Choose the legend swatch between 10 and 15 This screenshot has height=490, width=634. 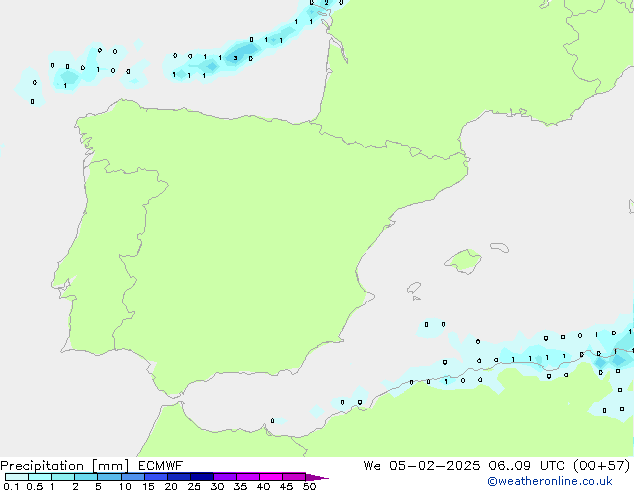(132, 477)
